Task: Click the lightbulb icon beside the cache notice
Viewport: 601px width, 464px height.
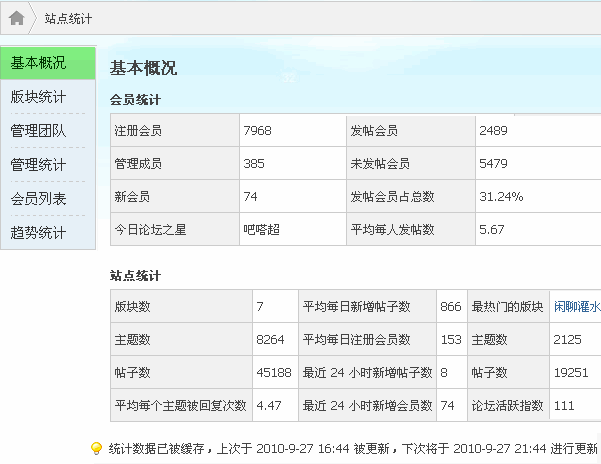Action: click(96, 448)
